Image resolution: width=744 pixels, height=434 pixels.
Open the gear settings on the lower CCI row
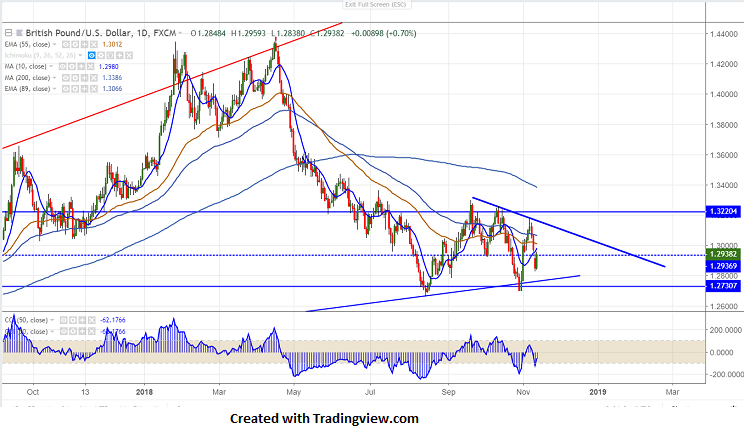pyautogui.click(x=73, y=331)
